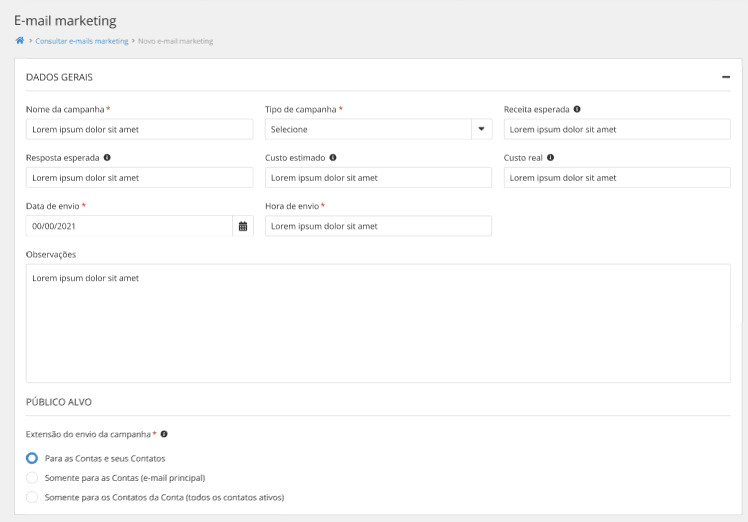Go to Consultar e-mails marketing breadcrumb

point(82,41)
